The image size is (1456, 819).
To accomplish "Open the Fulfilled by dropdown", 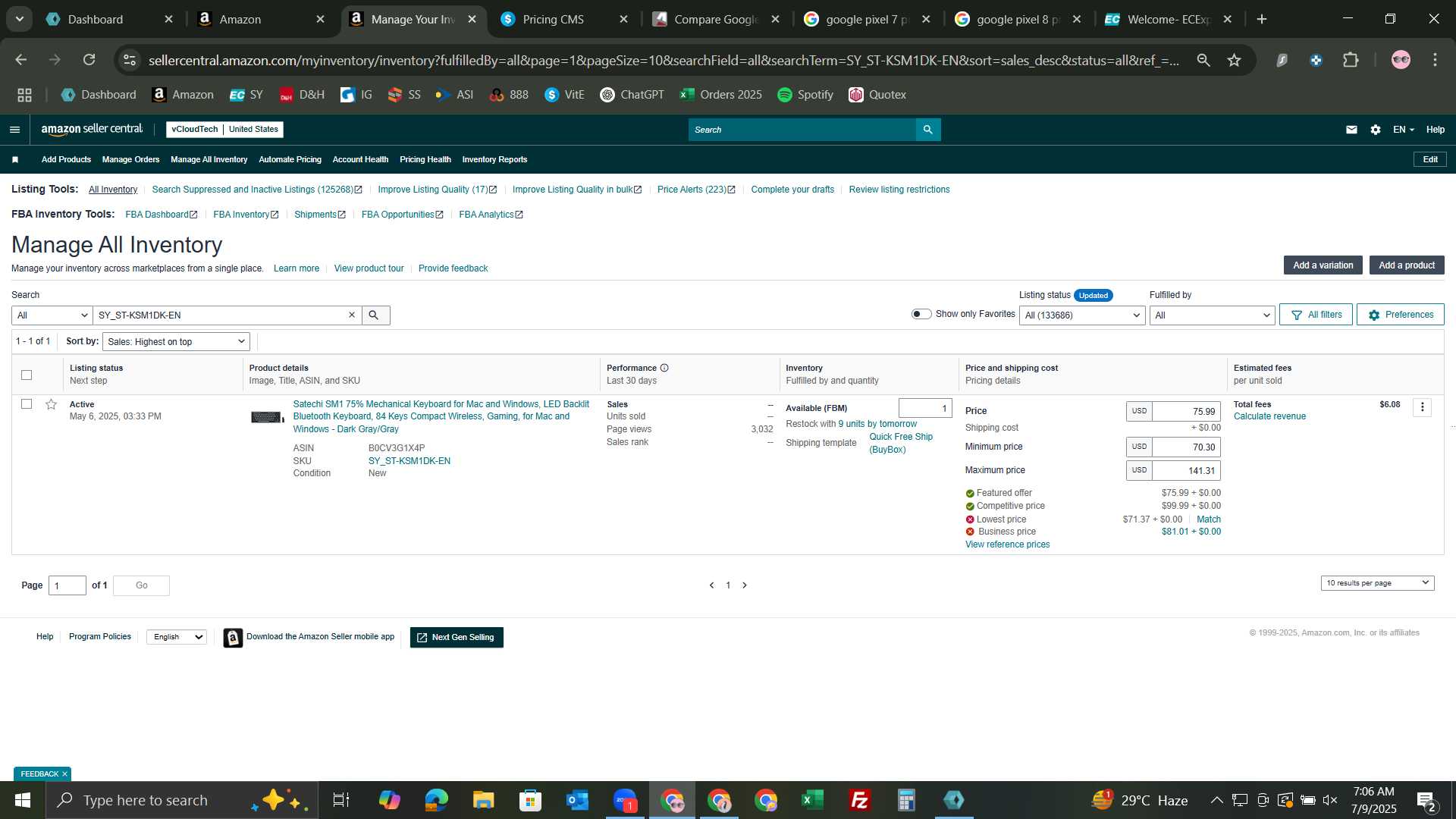I will 1212,315.
